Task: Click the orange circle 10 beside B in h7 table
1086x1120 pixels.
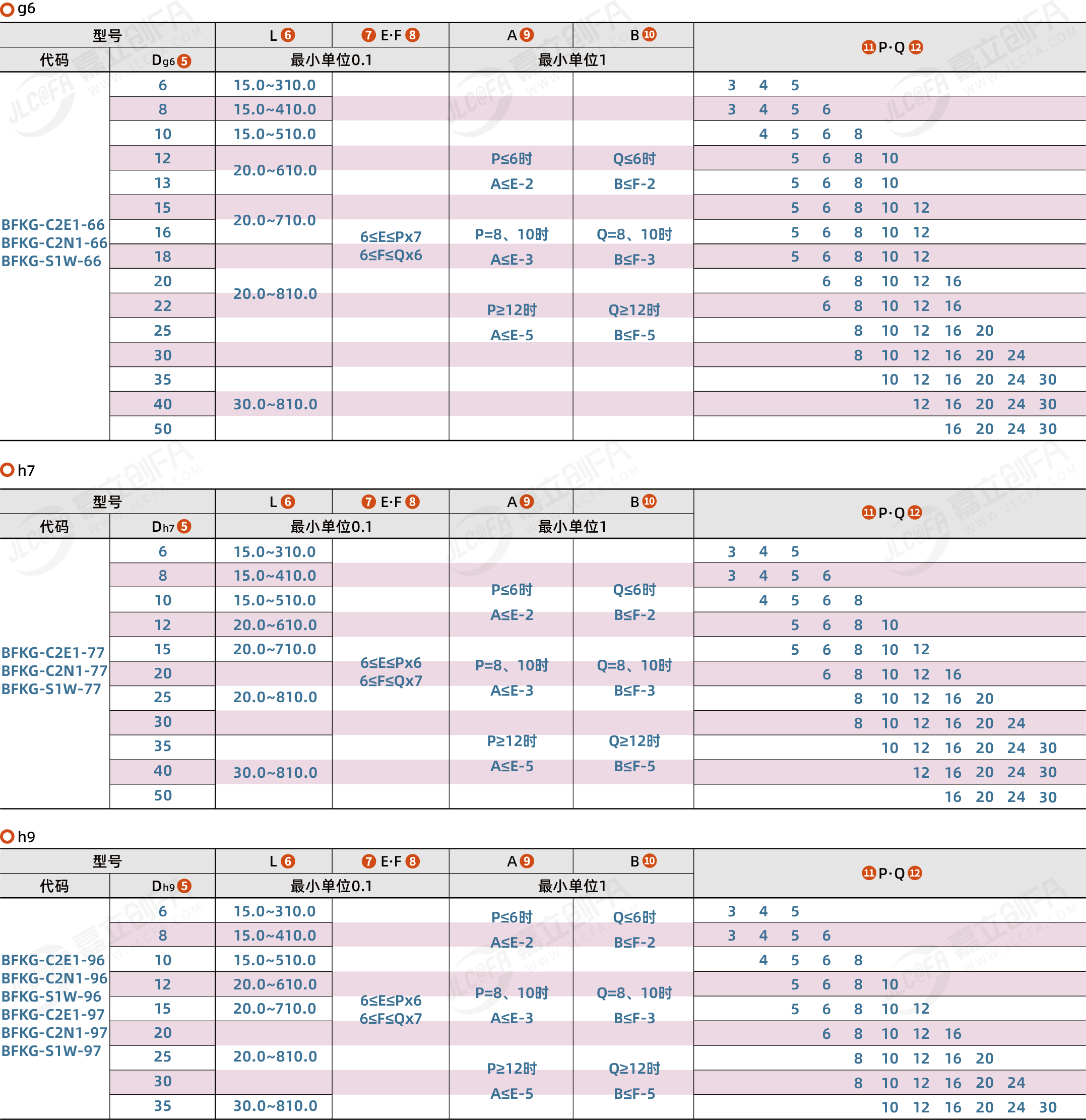Action: point(650,501)
